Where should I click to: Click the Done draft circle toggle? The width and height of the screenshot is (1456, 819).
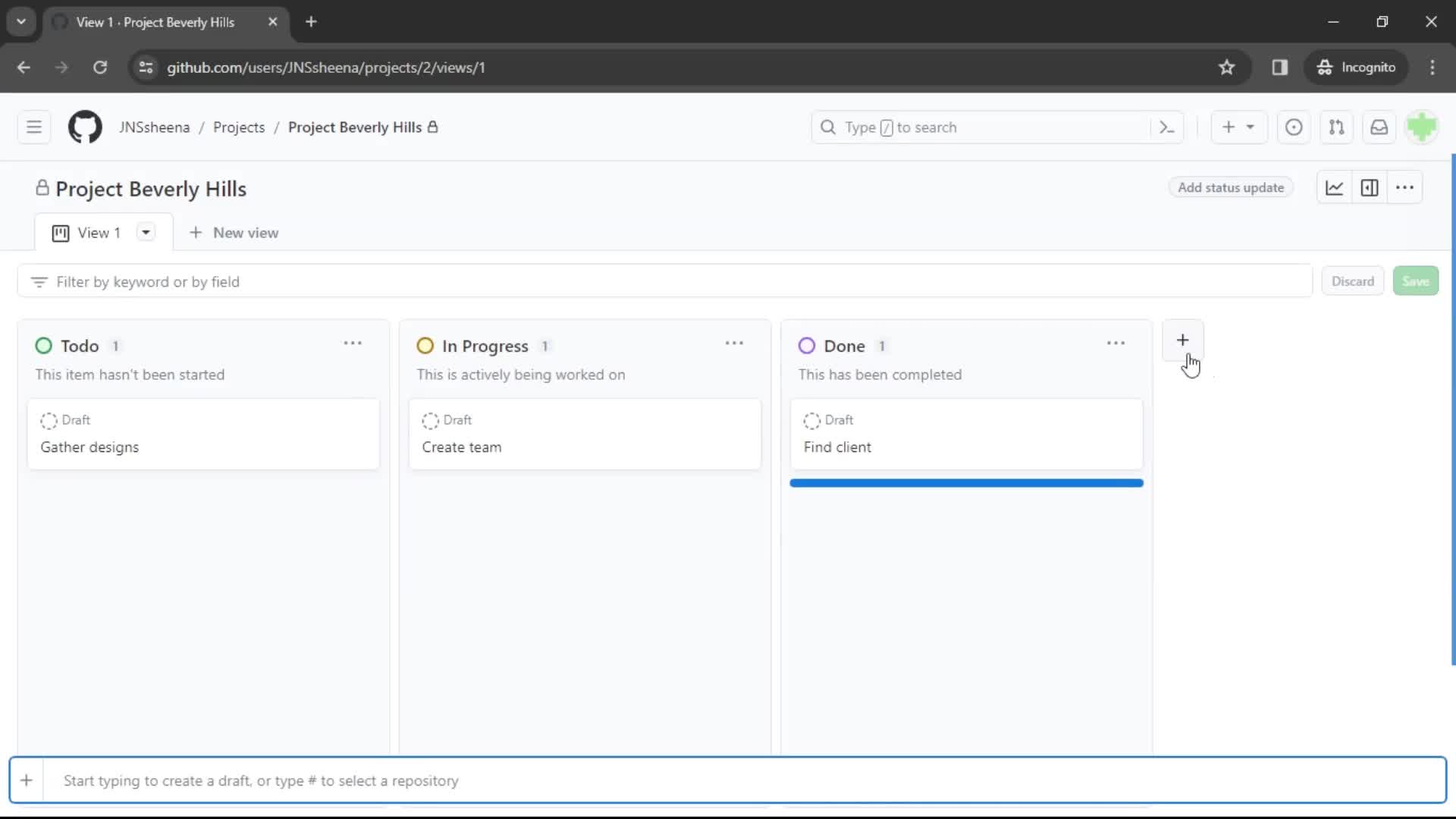coord(812,419)
